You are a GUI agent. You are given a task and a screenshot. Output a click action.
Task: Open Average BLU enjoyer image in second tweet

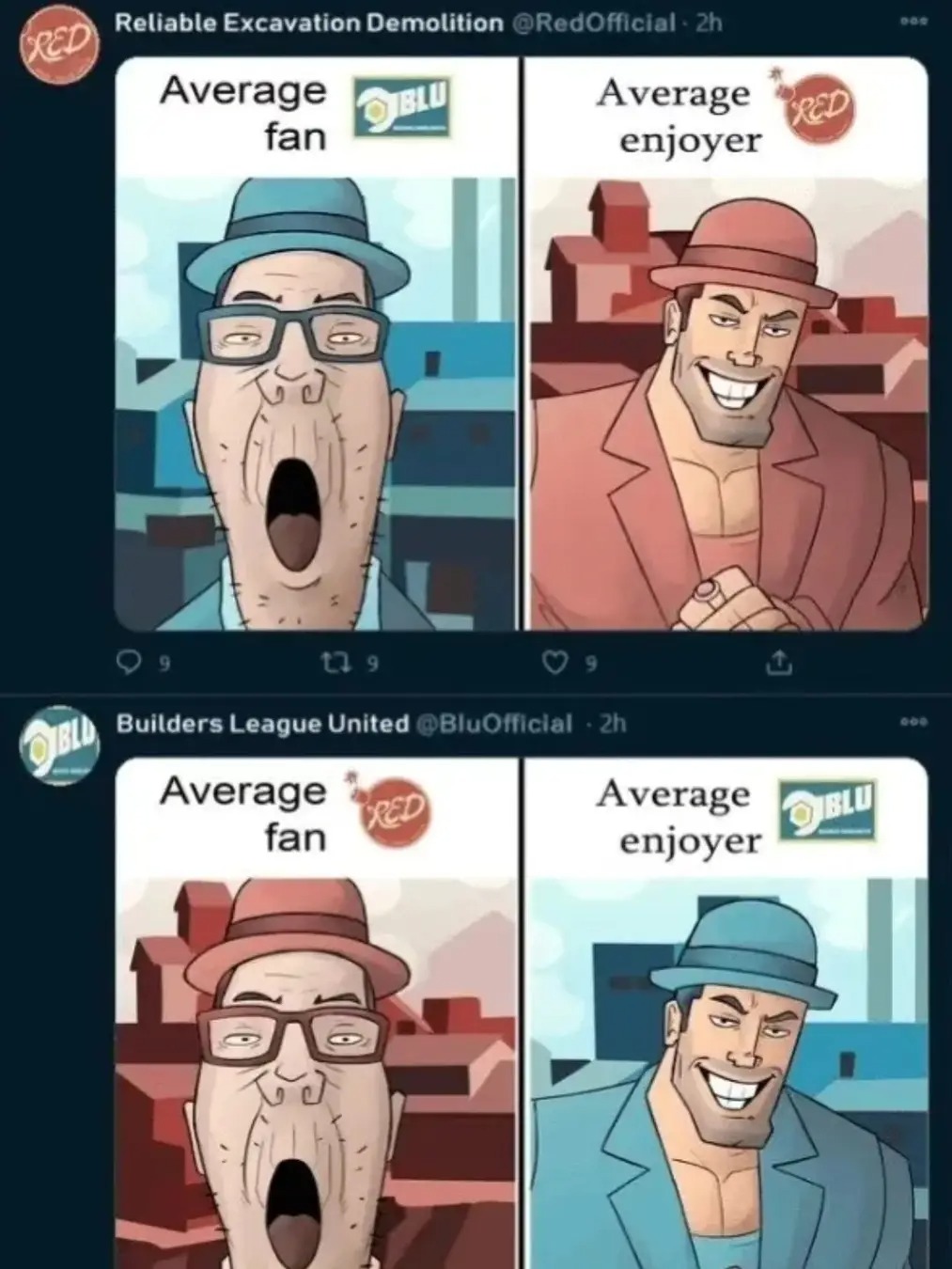point(725,1013)
